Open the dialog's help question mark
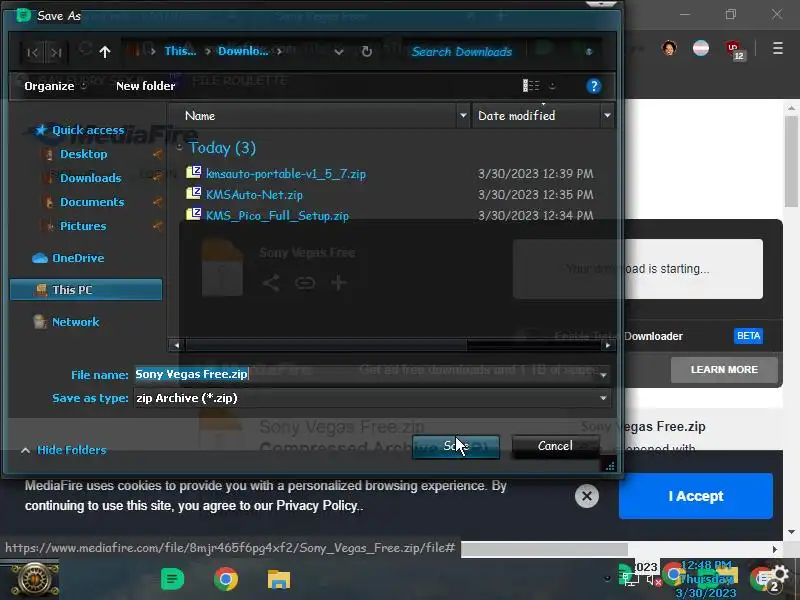Viewport: 800px width, 600px height. coord(593,86)
